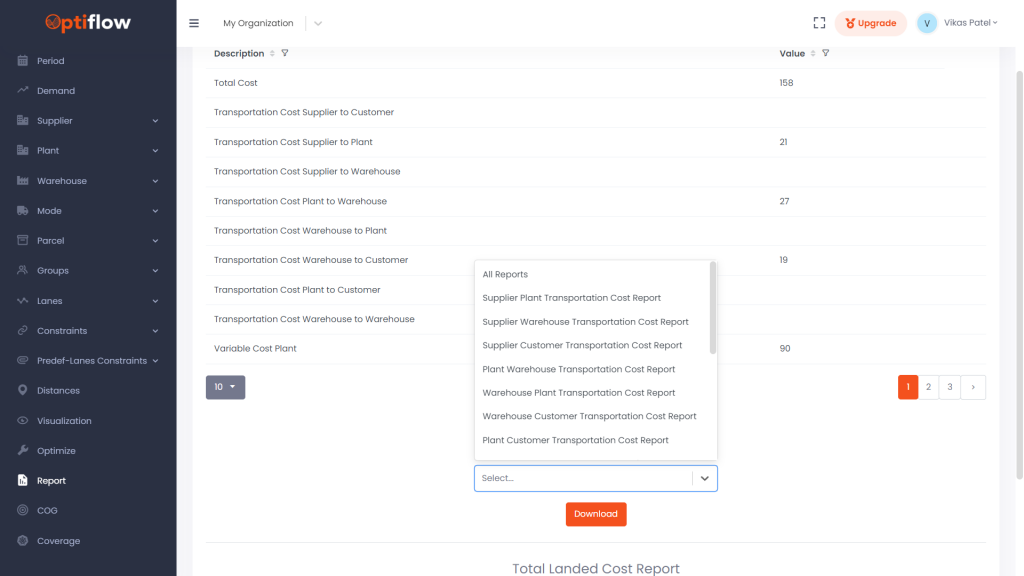Image resolution: width=1024 pixels, height=576 pixels.
Task: Open the Coverage sidebar item
Action: point(58,541)
